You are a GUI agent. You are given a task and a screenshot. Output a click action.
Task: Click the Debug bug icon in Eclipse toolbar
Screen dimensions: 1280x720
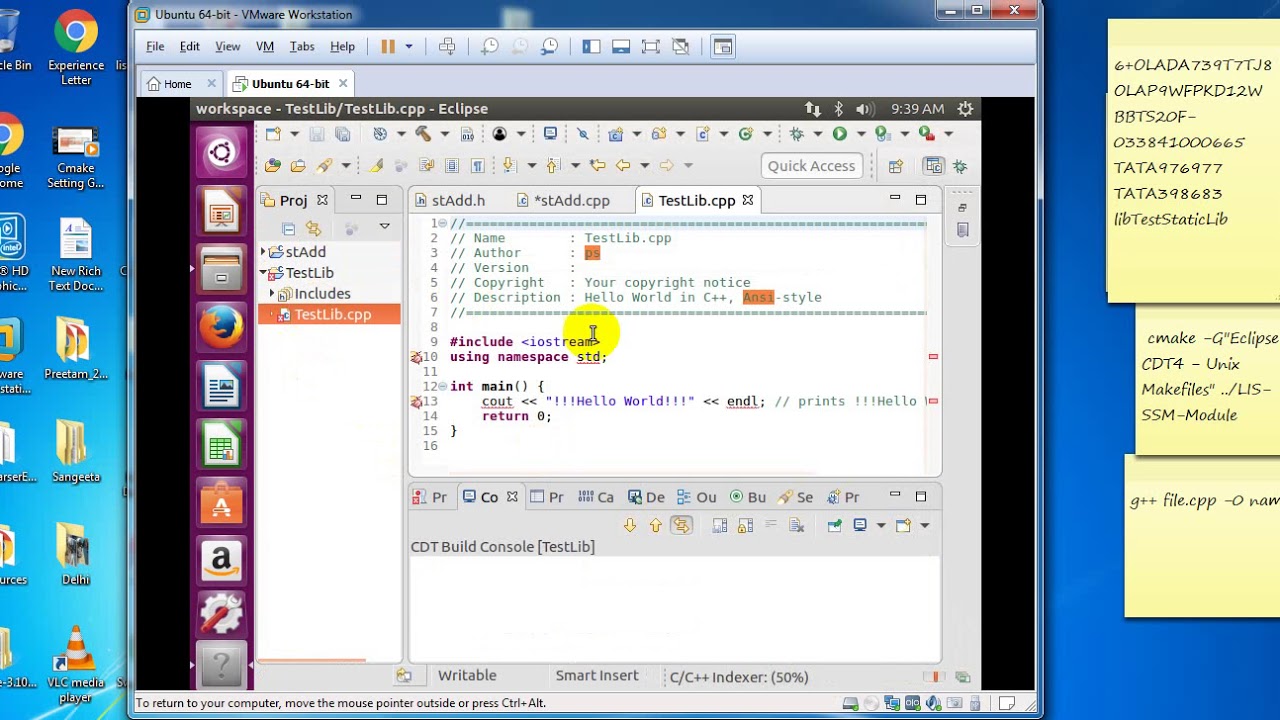coord(797,134)
